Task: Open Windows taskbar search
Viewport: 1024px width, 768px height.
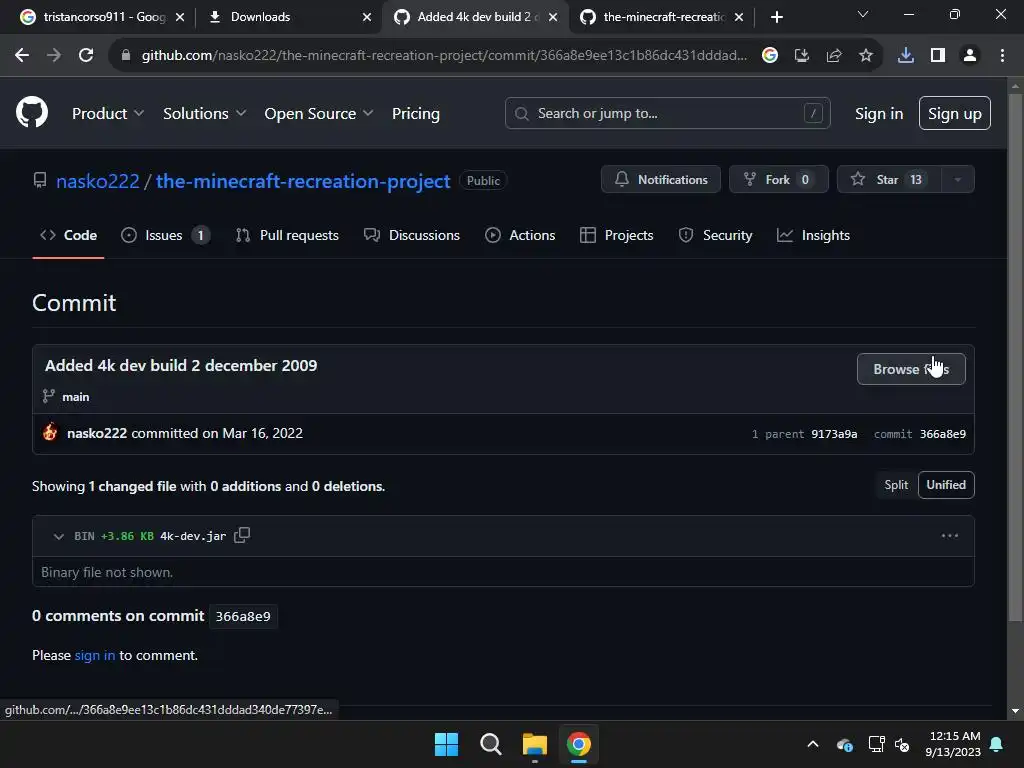Action: (490, 744)
